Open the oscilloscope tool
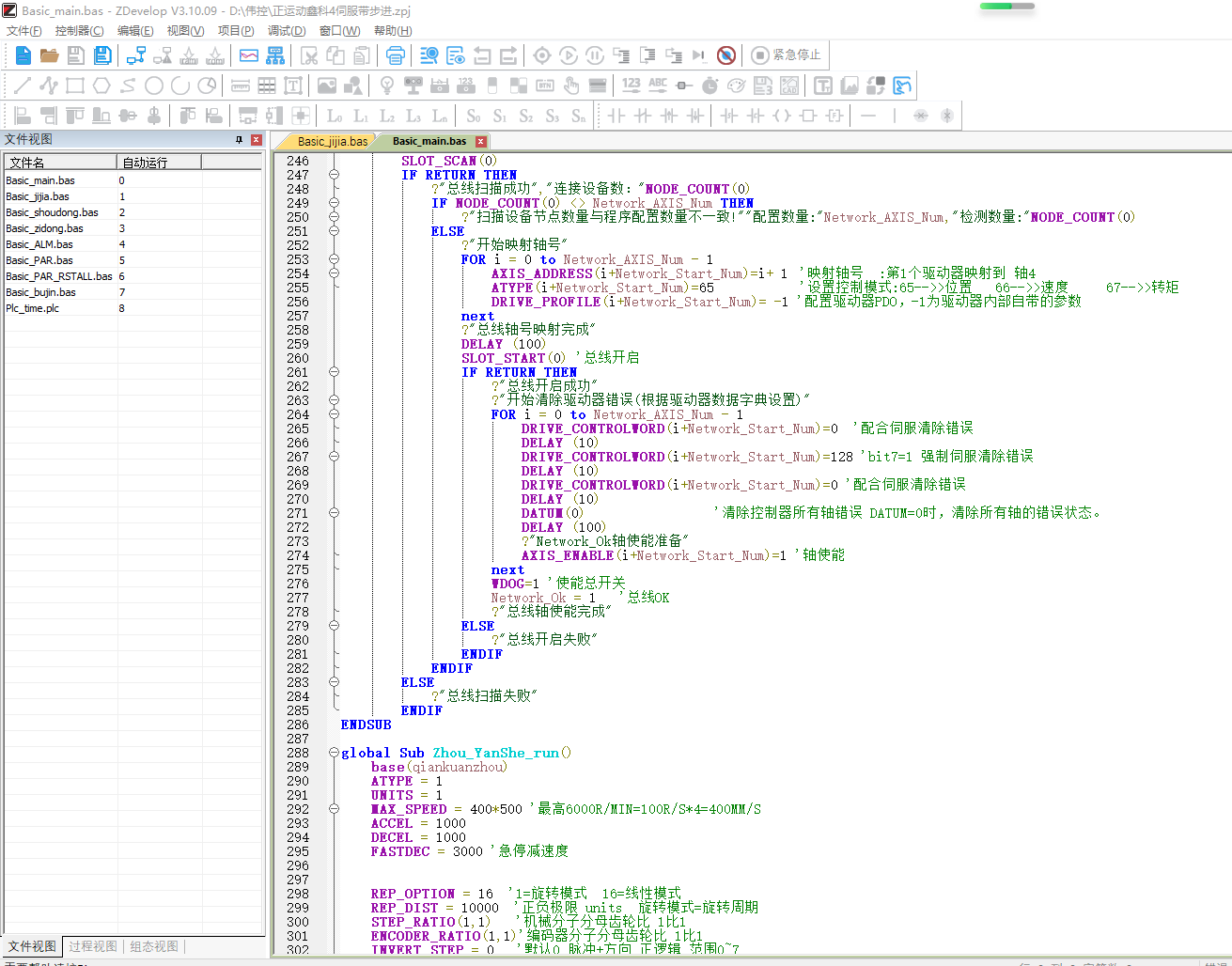 click(x=249, y=55)
